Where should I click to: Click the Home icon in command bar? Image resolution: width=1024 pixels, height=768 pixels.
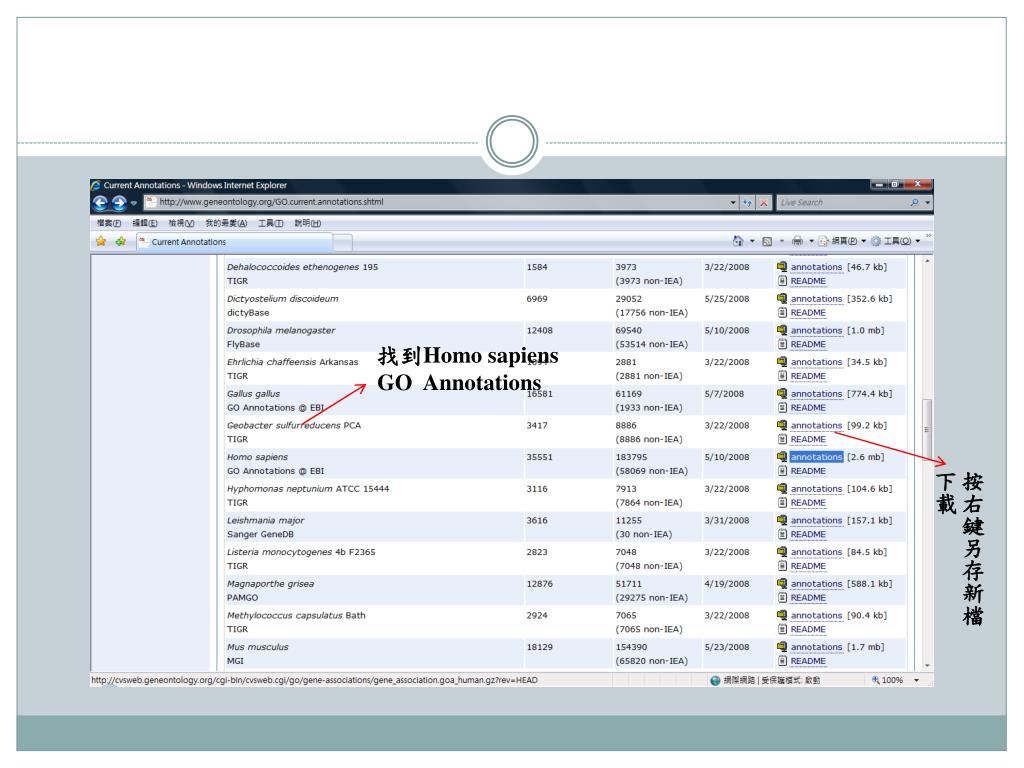[738, 241]
